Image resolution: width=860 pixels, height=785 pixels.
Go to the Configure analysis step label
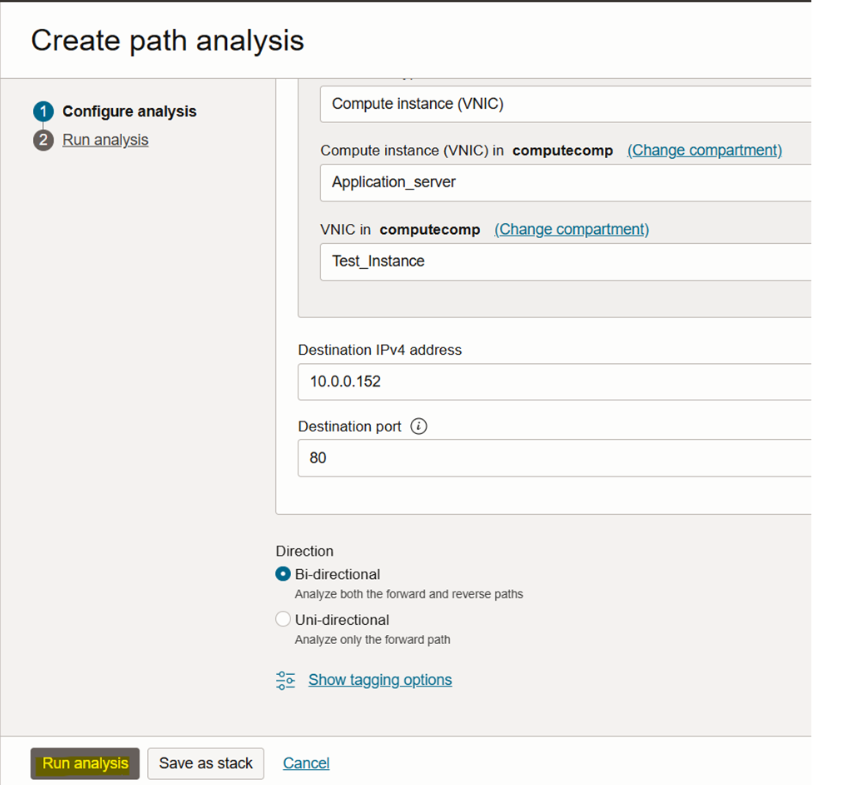pyautogui.click(x=129, y=112)
